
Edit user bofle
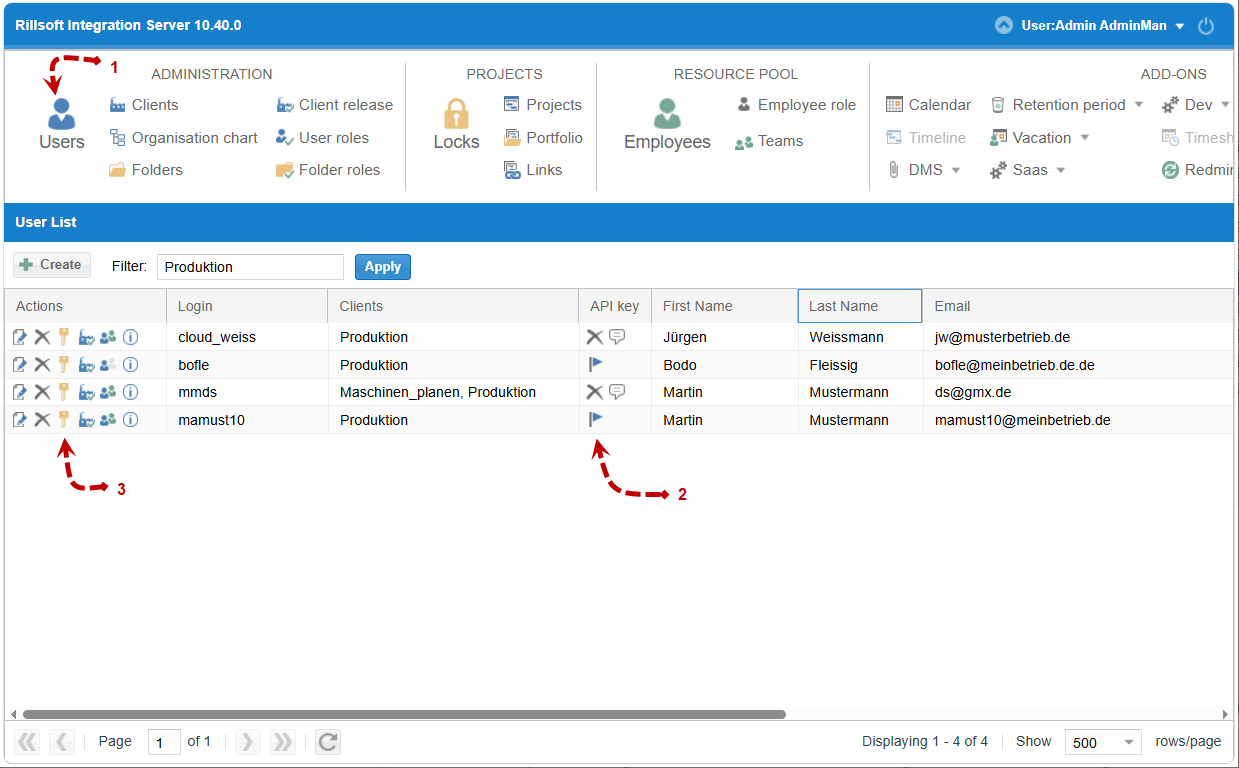(20, 365)
